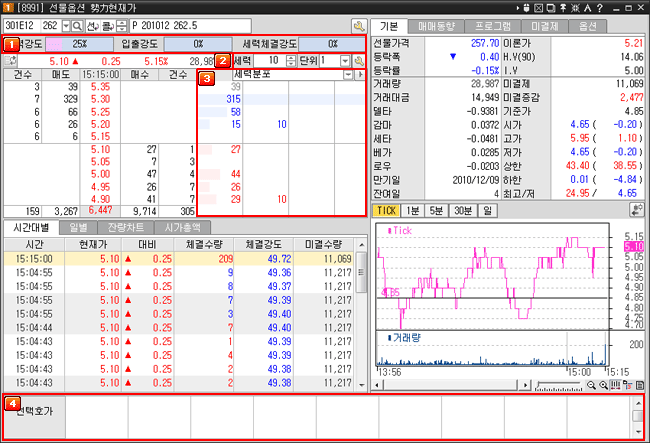Click the chart horizontal scrollbar track
This screenshot has width=650, height=443.
(x=450, y=385)
